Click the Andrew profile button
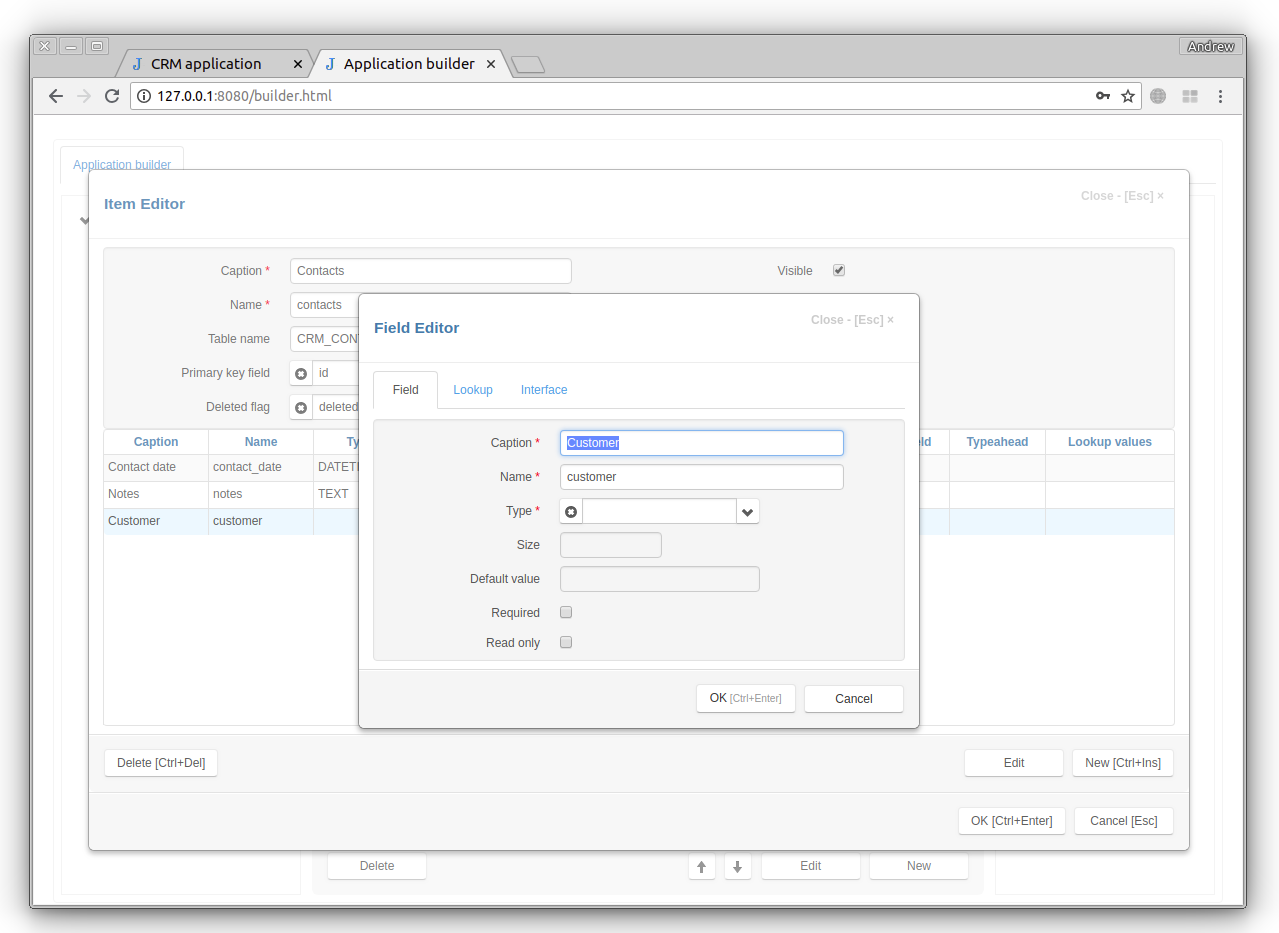This screenshot has width=1279, height=933. [x=1211, y=46]
